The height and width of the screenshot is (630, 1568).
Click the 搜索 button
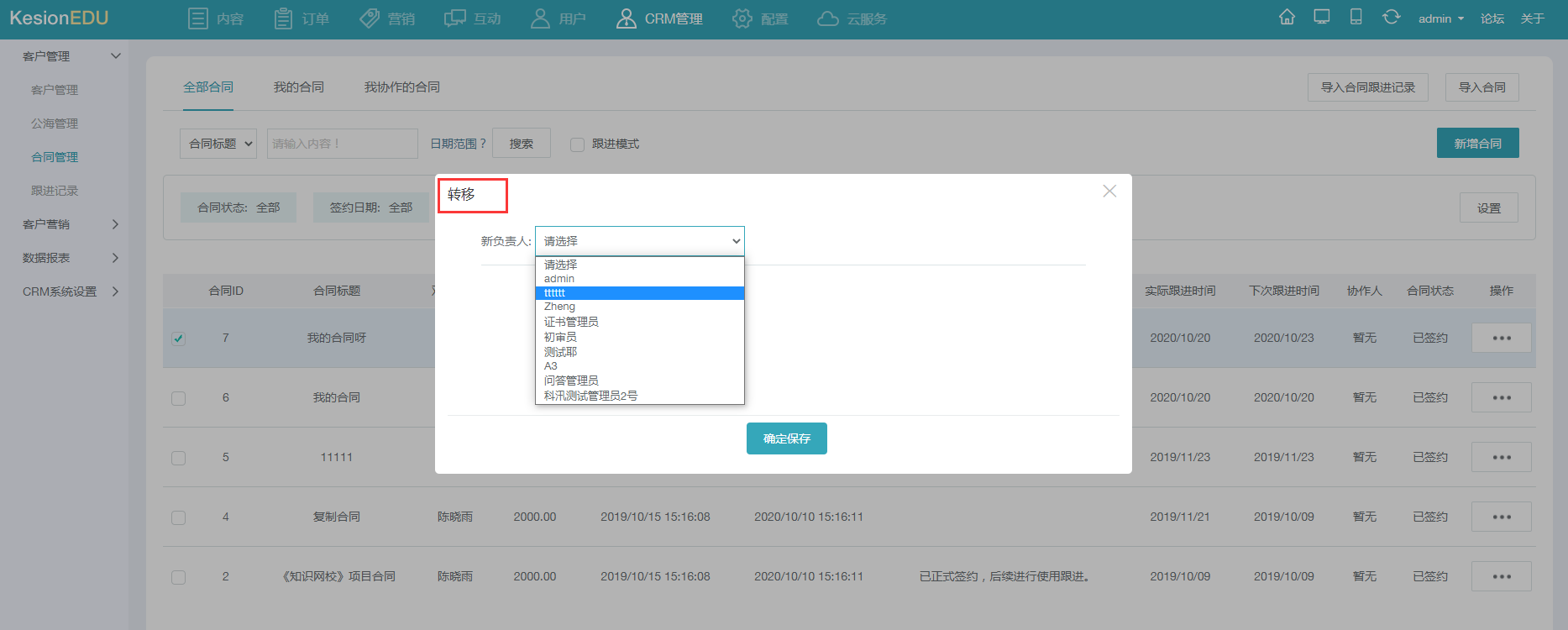point(522,144)
